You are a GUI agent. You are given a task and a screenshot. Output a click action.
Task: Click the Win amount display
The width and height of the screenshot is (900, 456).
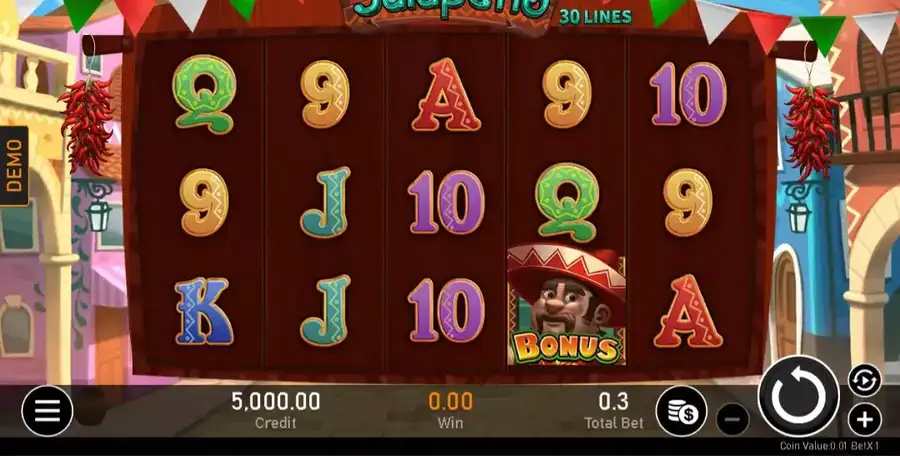pyautogui.click(x=451, y=410)
